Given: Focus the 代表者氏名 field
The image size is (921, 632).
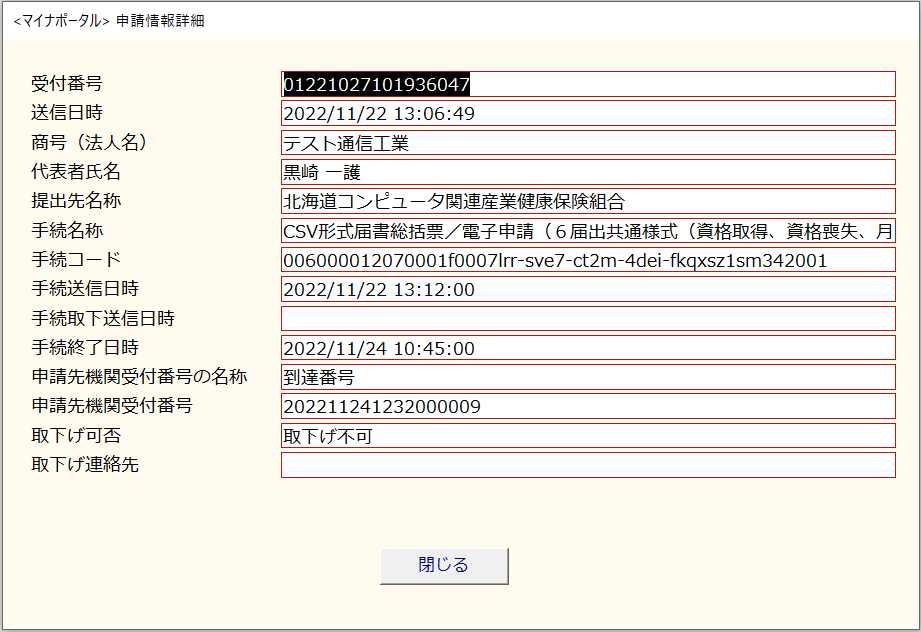Looking at the screenshot, I should click(587, 172).
